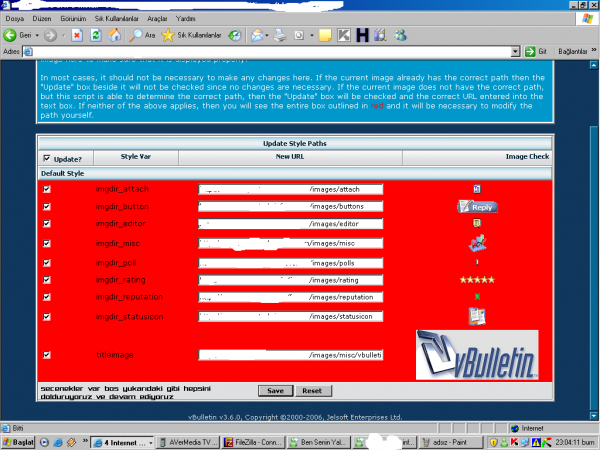Switch to FileZilla taskbar window
Image resolution: width=600 pixels, height=450 pixels.
pos(253,442)
